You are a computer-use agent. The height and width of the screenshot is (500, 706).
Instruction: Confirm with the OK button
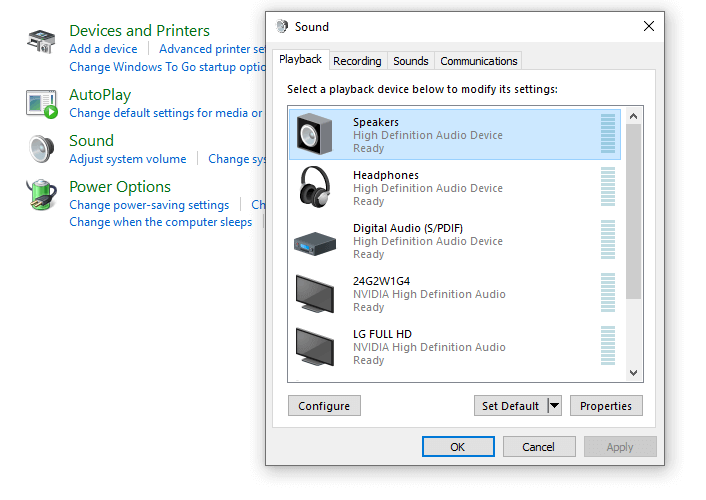coord(458,446)
